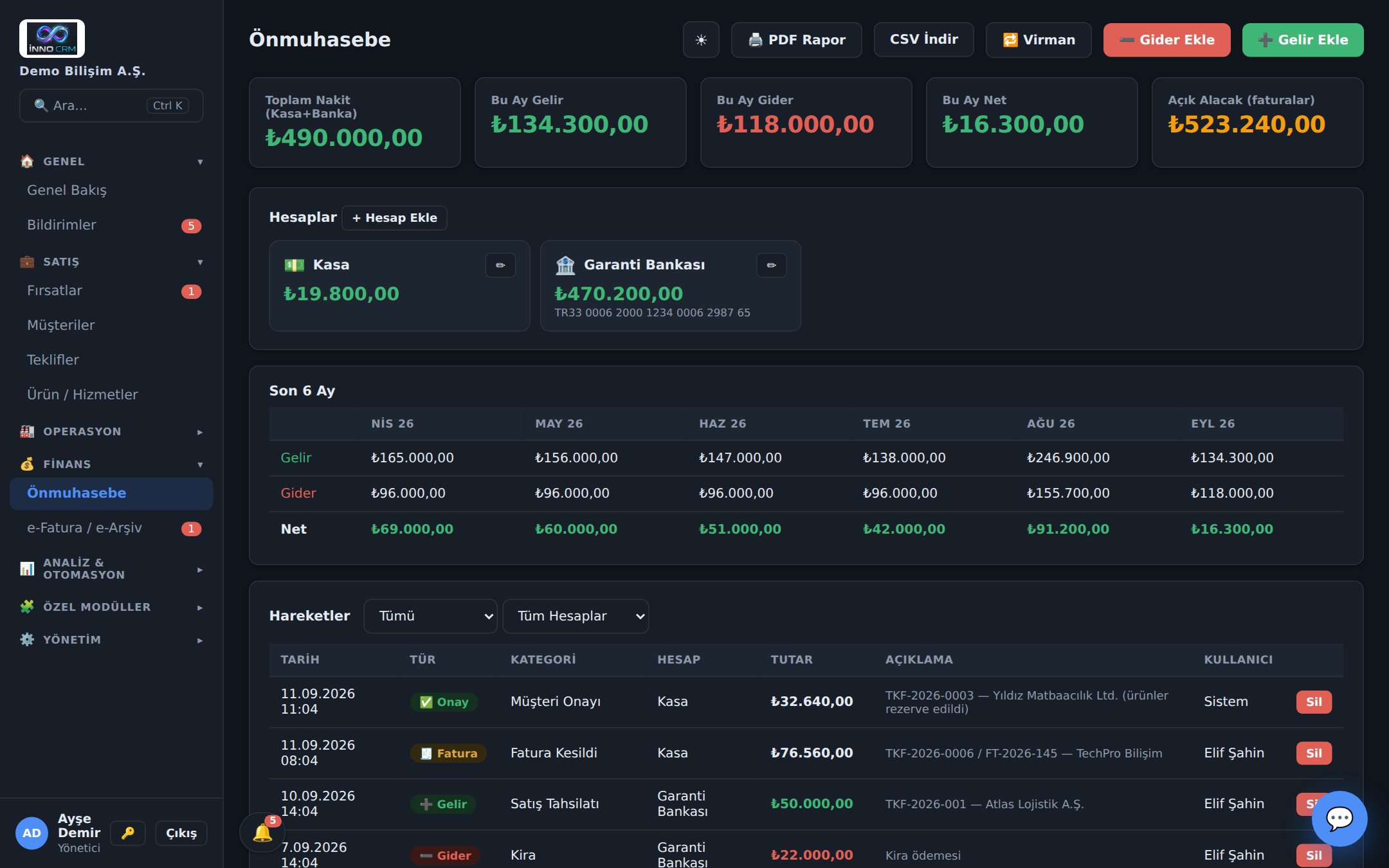
Task: Open the Virman transfer dialog
Action: point(1039,40)
